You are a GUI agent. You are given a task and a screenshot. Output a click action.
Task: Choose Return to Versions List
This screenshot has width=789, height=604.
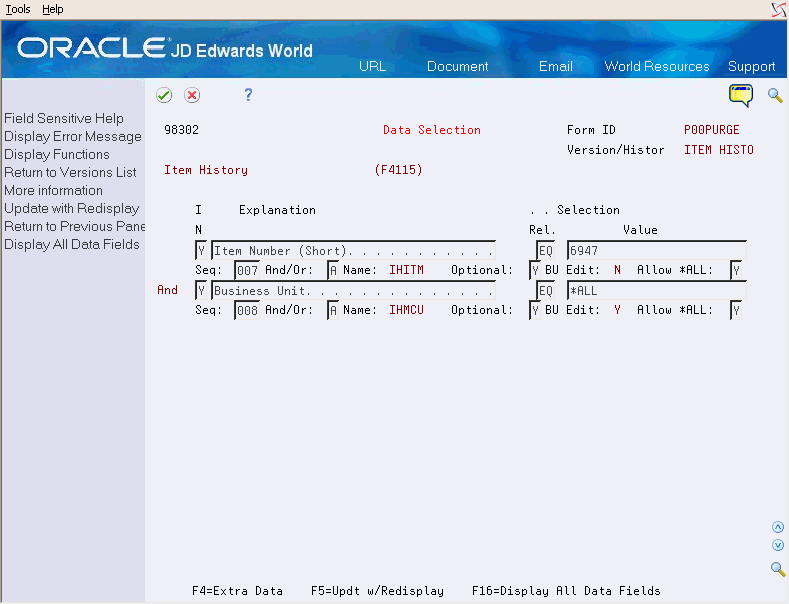coord(70,173)
